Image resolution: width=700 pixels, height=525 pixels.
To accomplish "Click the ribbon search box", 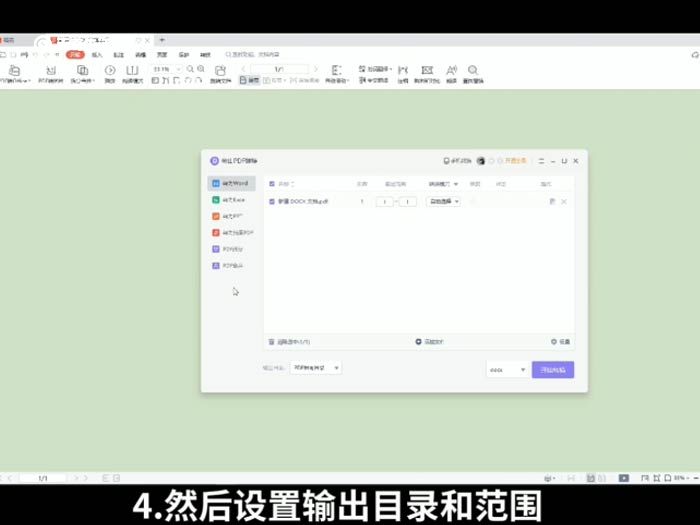I will pyautogui.click(x=253, y=54).
